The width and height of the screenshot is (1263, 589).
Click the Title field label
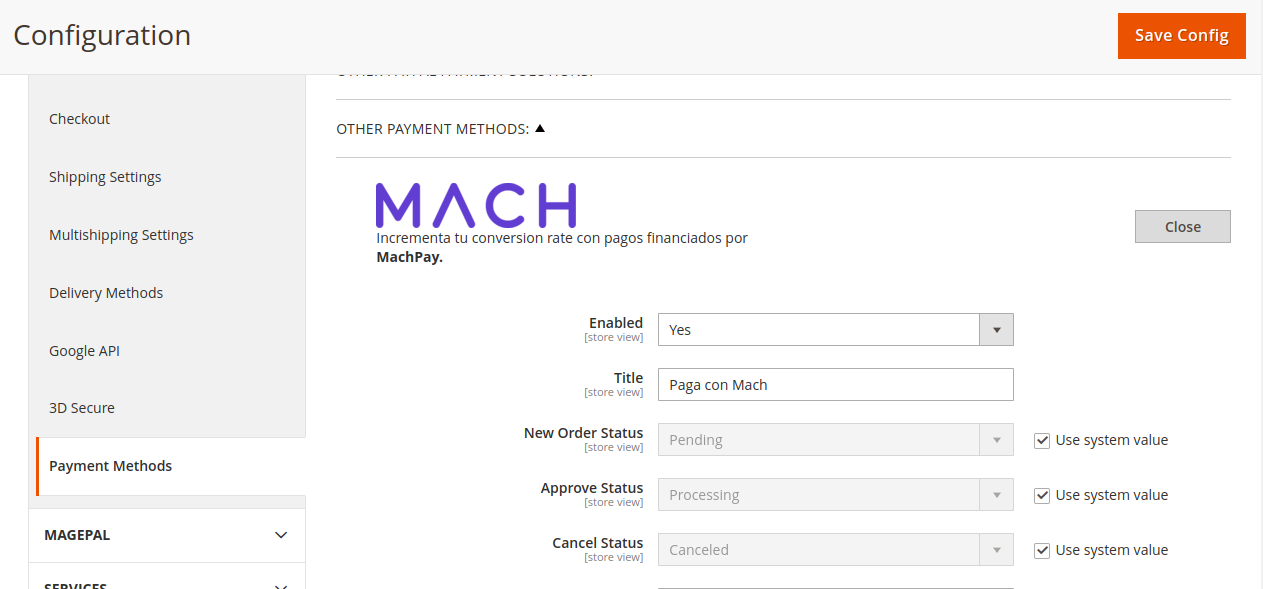pyautogui.click(x=629, y=378)
